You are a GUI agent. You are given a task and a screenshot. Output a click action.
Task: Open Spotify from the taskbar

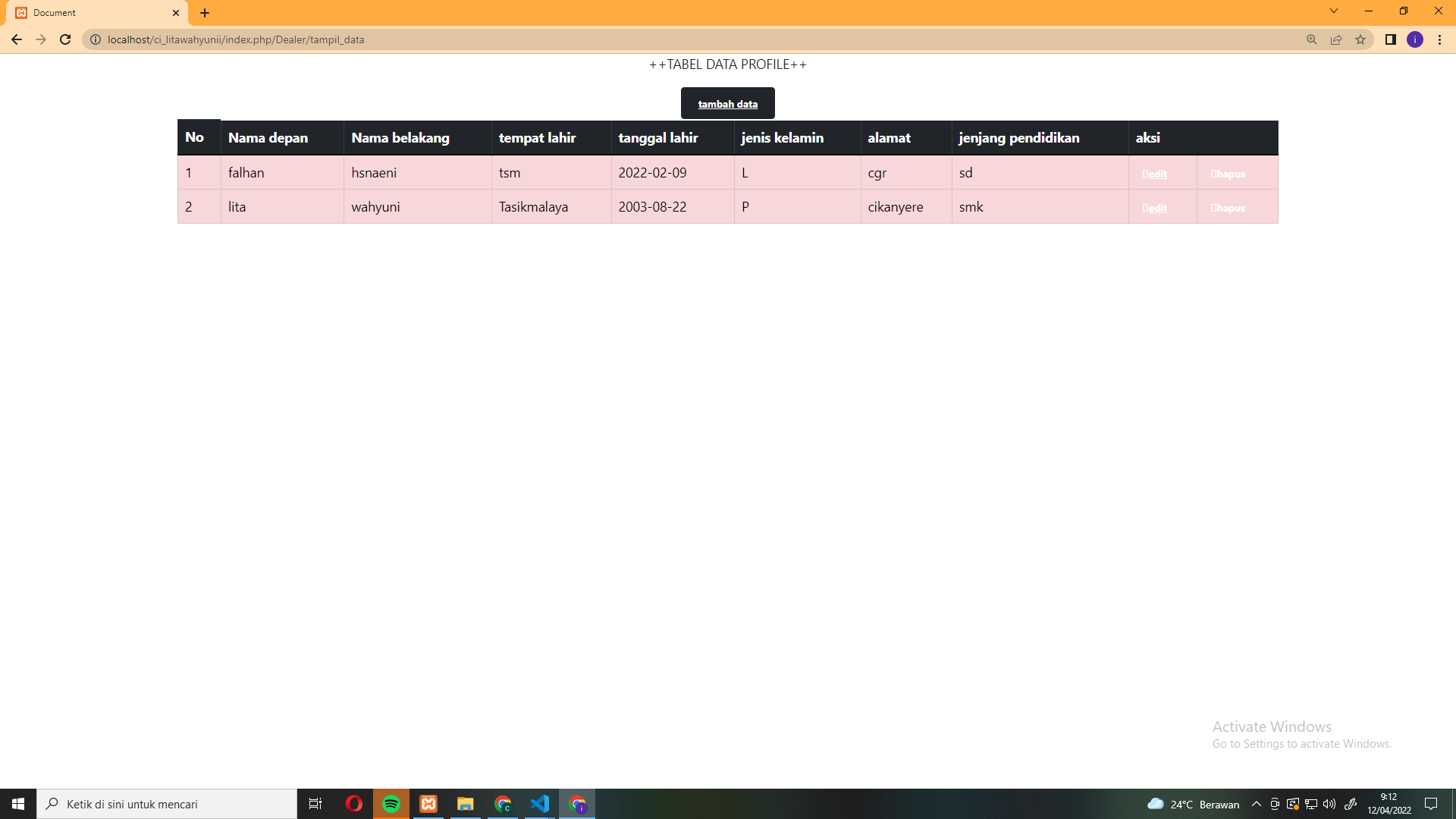click(x=391, y=804)
